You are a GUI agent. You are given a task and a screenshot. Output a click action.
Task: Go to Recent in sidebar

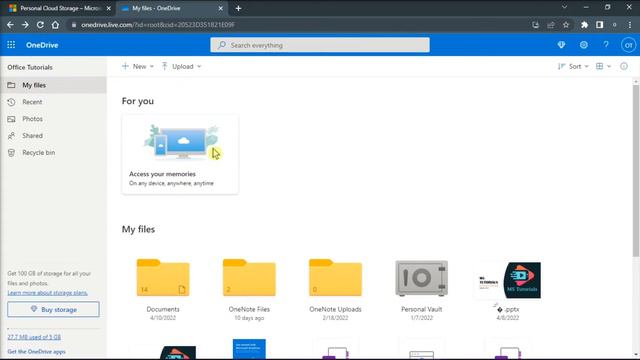tap(53, 102)
